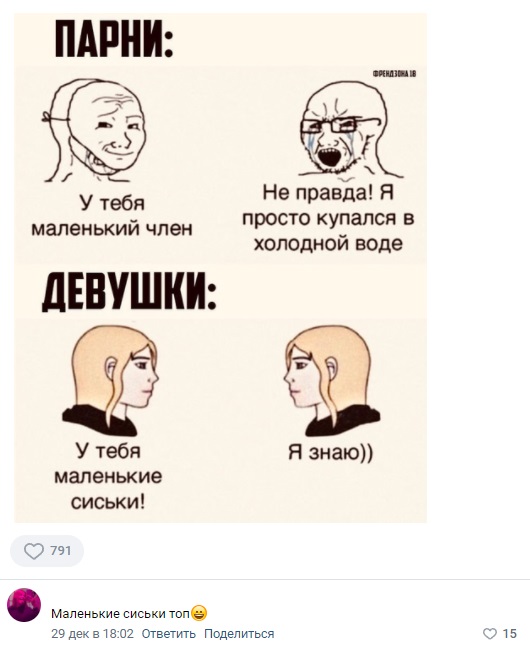Click caption Не правда! Я просто купался
Image resolution: width=530 pixels, height=651 pixels.
pos(328,218)
